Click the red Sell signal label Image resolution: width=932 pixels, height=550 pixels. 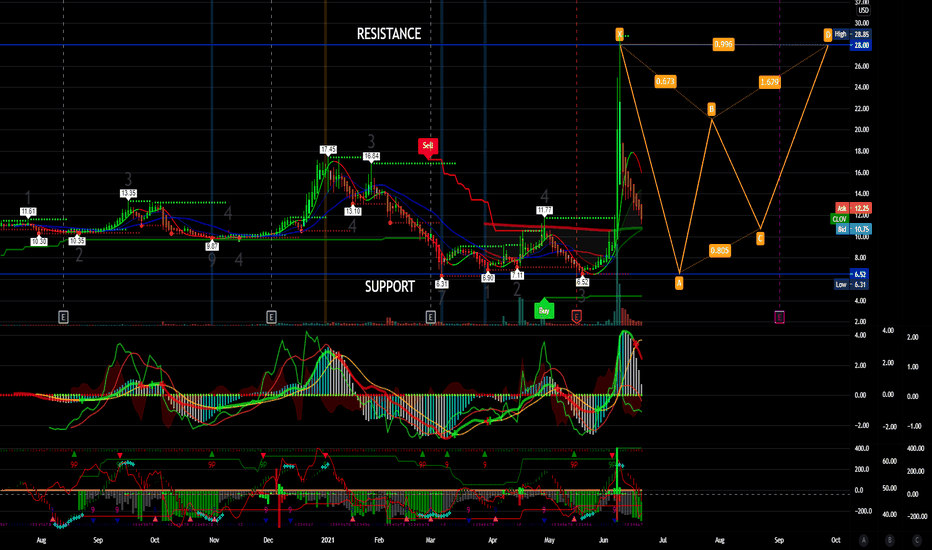pos(427,146)
